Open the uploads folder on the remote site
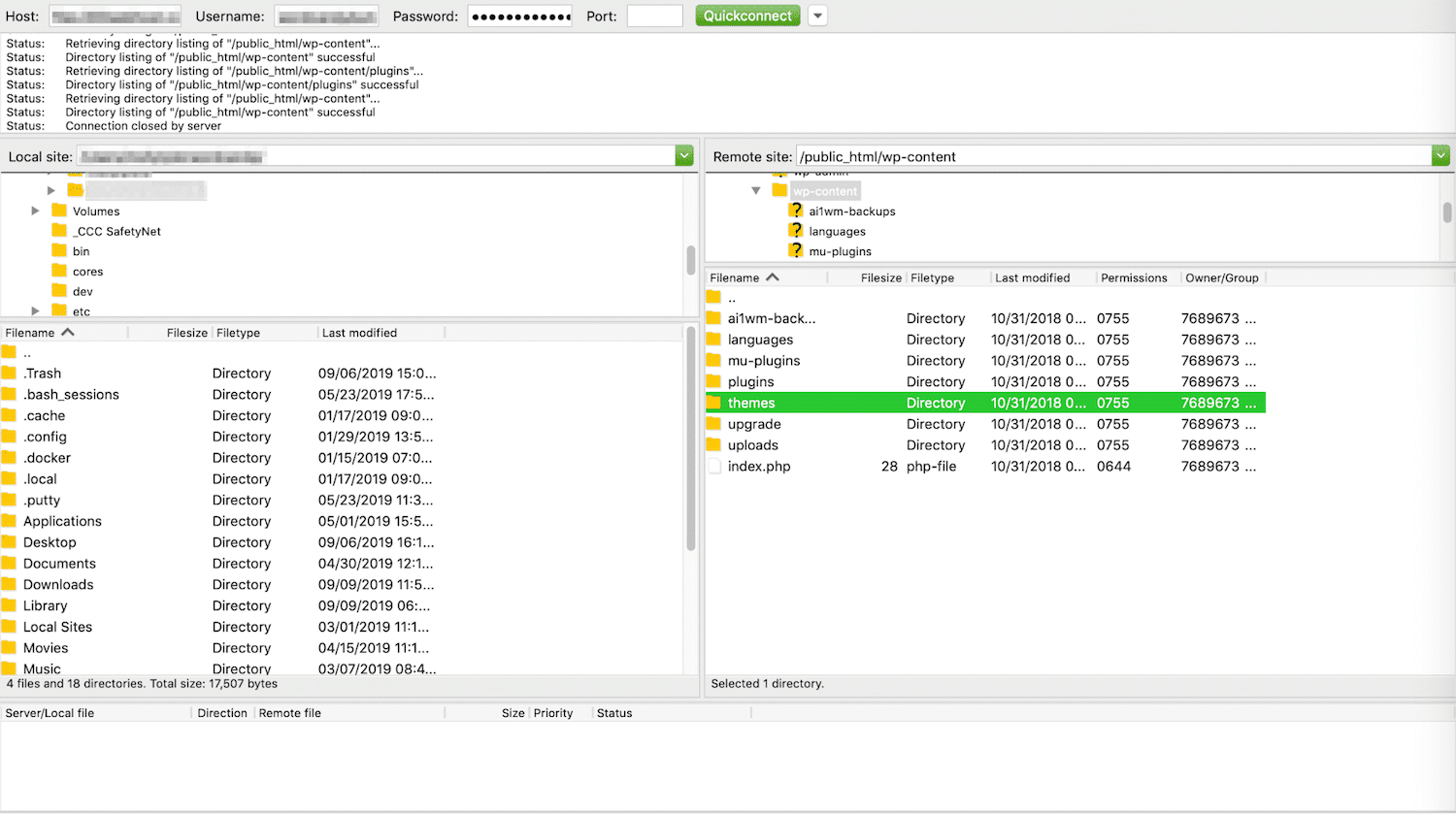This screenshot has width=1456, height=814. 752,444
